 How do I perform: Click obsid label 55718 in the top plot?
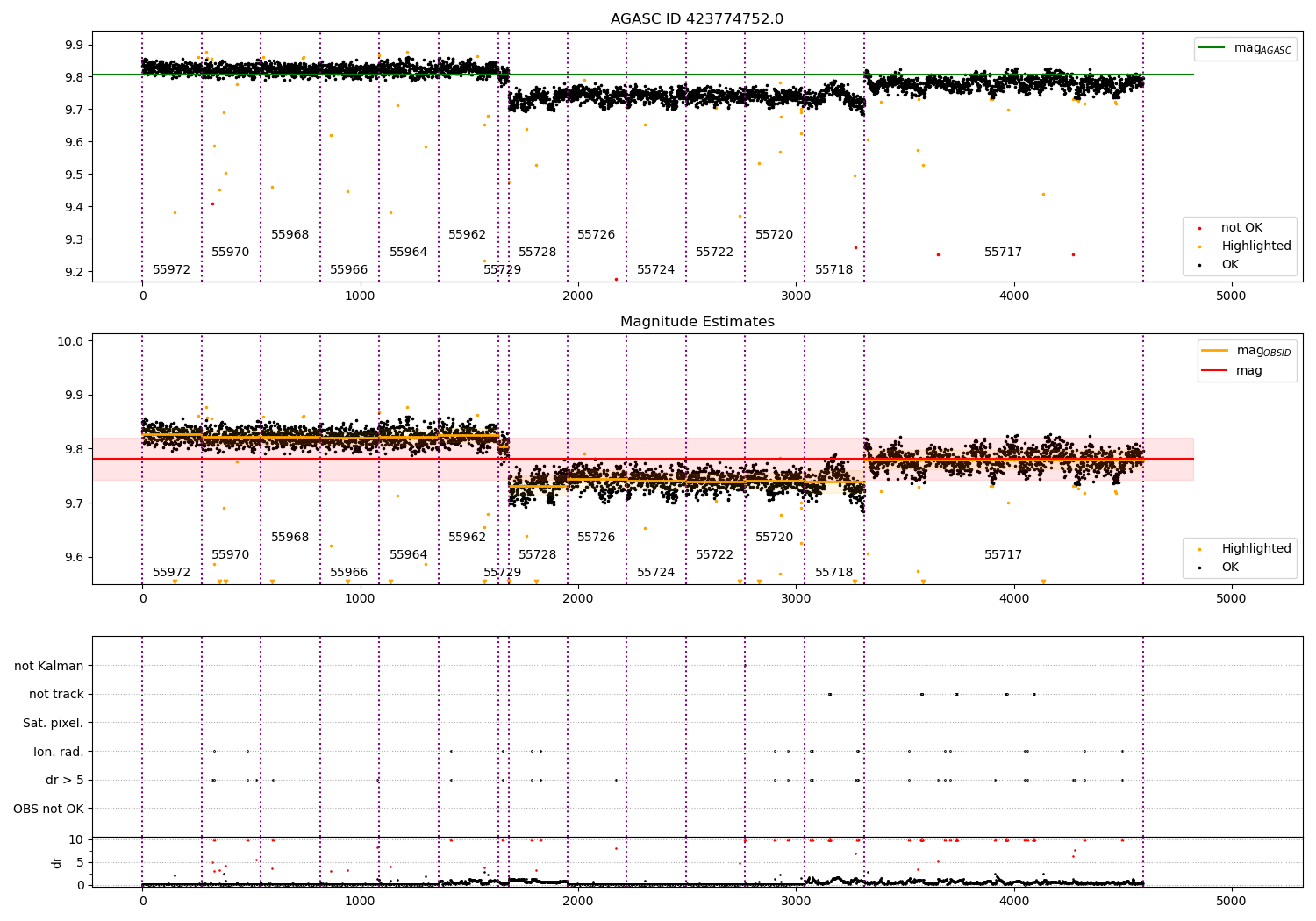tap(834, 270)
